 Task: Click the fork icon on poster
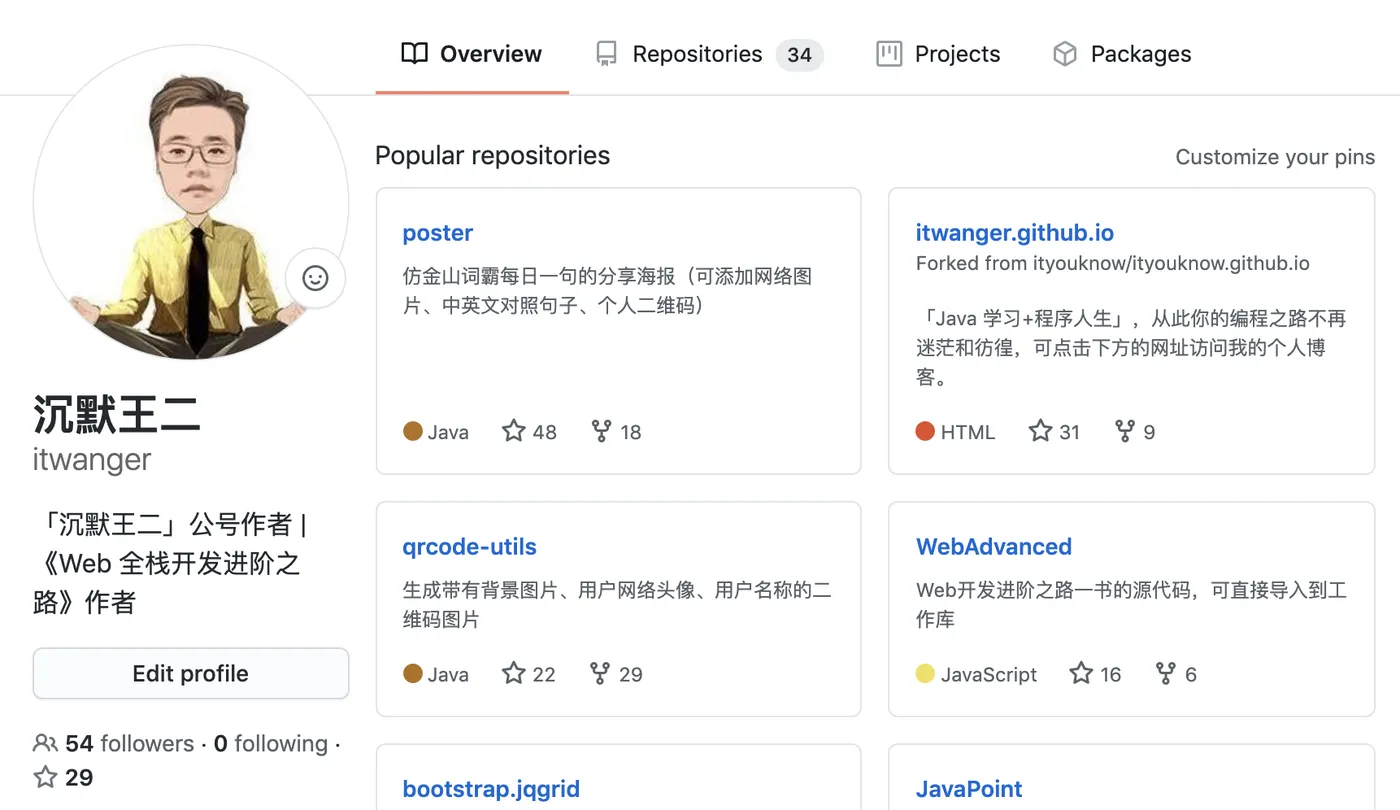click(x=601, y=431)
